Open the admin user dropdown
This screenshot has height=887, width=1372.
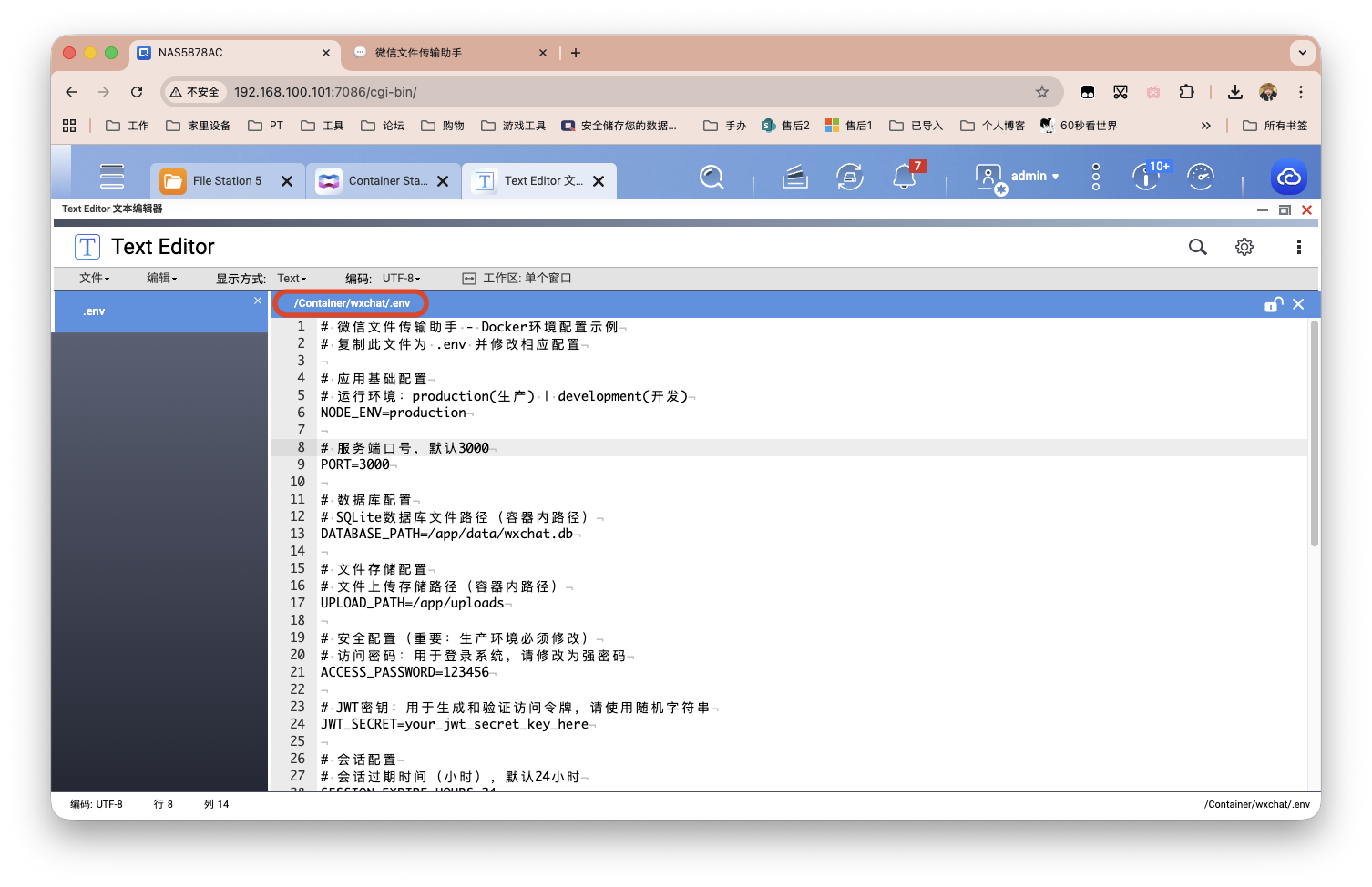click(1029, 176)
